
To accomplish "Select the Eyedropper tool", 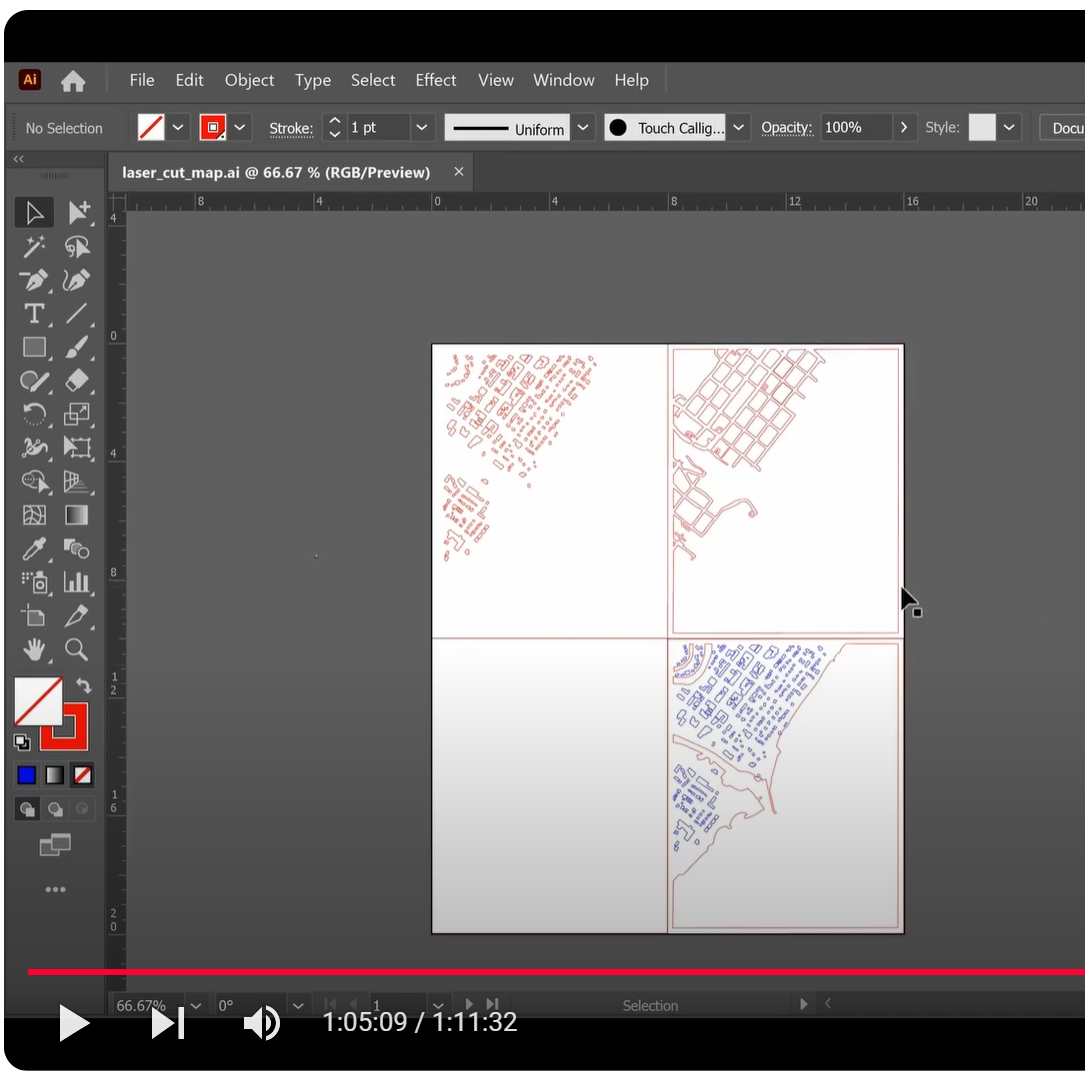I will [x=35, y=549].
